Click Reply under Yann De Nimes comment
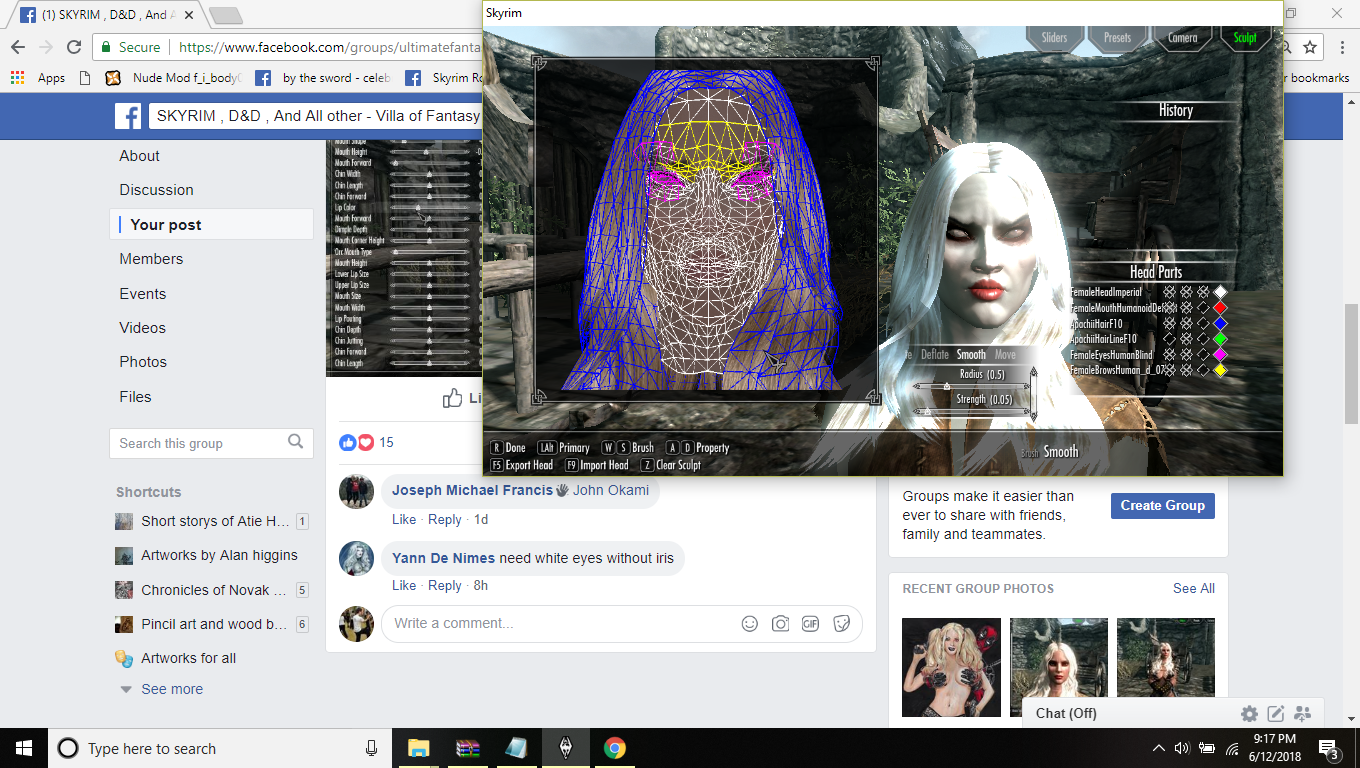This screenshot has width=1360, height=768. (x=445, y=585)
